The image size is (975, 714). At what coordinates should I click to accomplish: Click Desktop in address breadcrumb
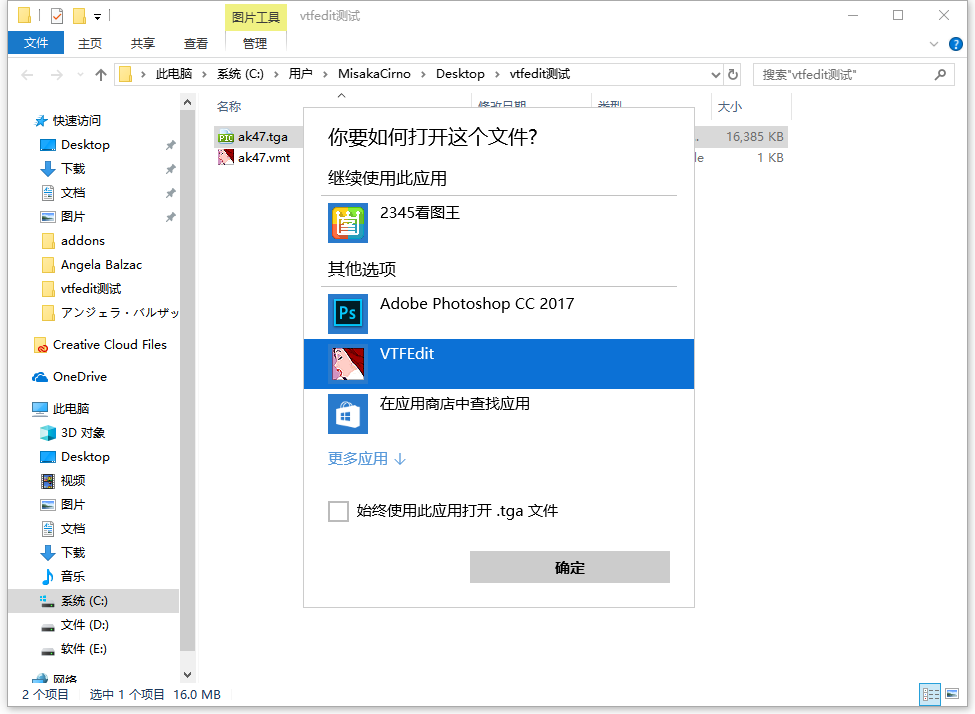click(x=460, y=74)
